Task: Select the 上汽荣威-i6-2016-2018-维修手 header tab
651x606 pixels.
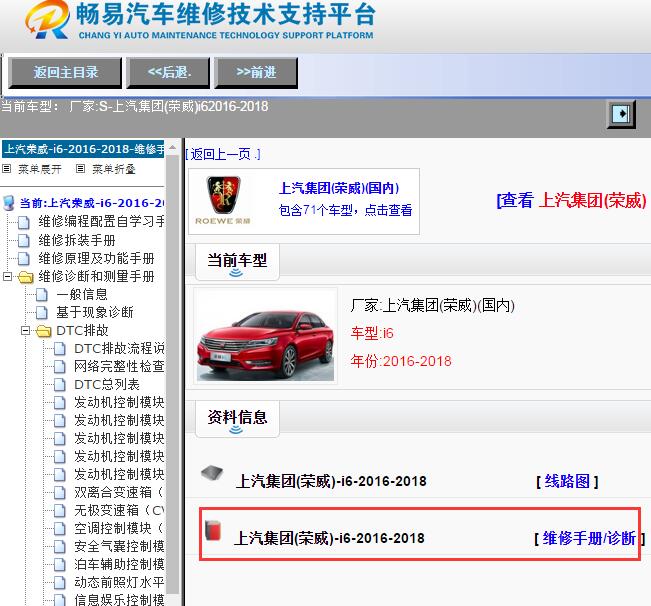Action: (83, 149)
